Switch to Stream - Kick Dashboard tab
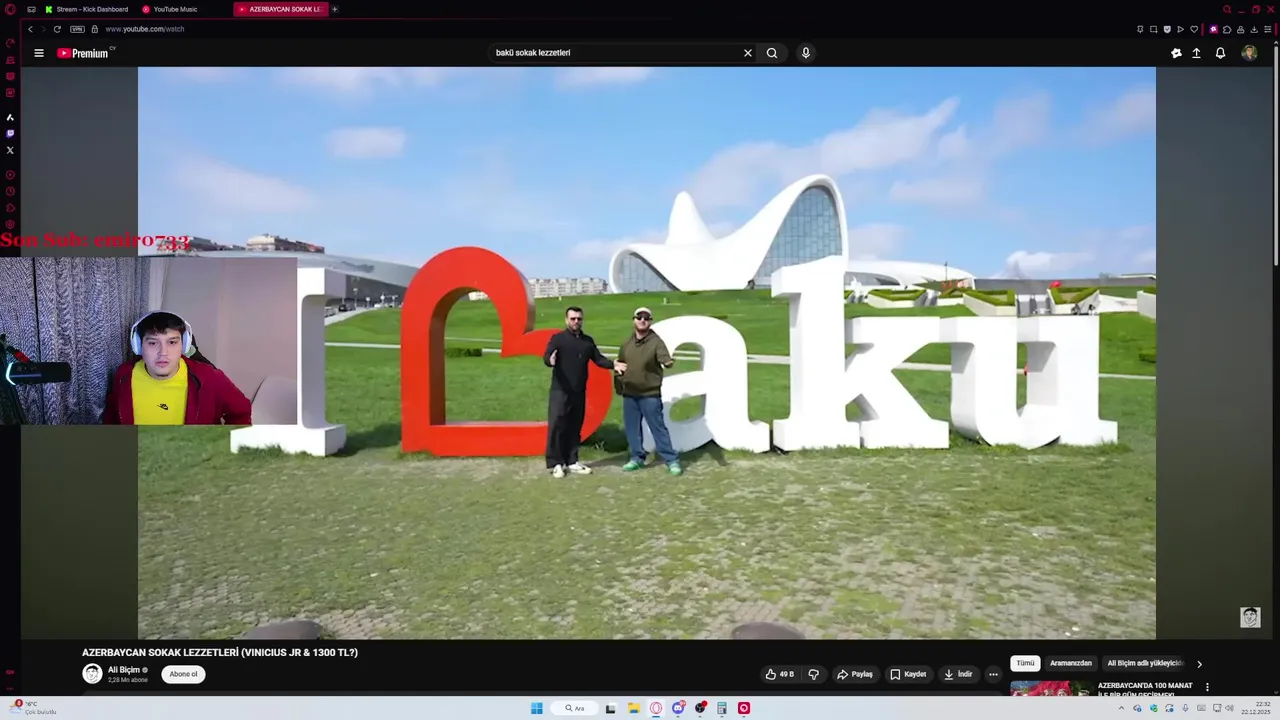This screenshot has width=1280, height=720. coord(87,9)
